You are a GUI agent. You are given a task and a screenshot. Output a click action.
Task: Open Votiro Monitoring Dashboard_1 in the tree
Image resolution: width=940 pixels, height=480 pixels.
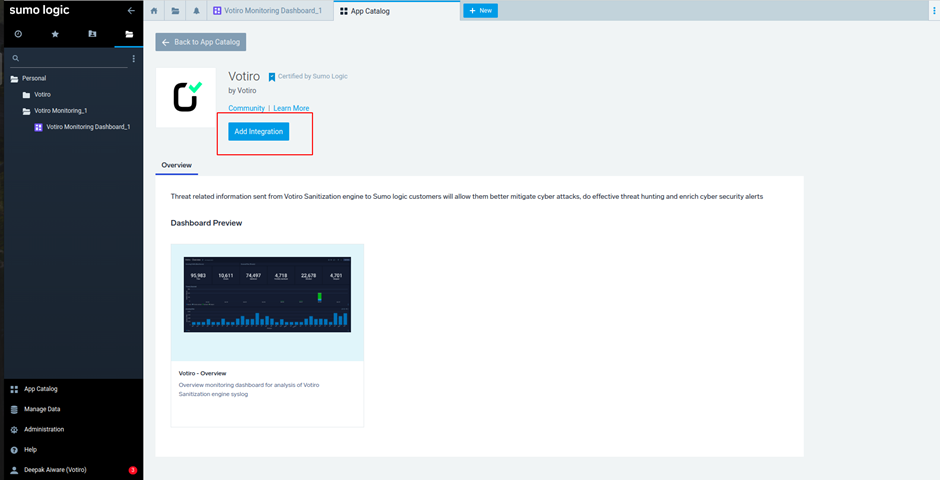88,127
